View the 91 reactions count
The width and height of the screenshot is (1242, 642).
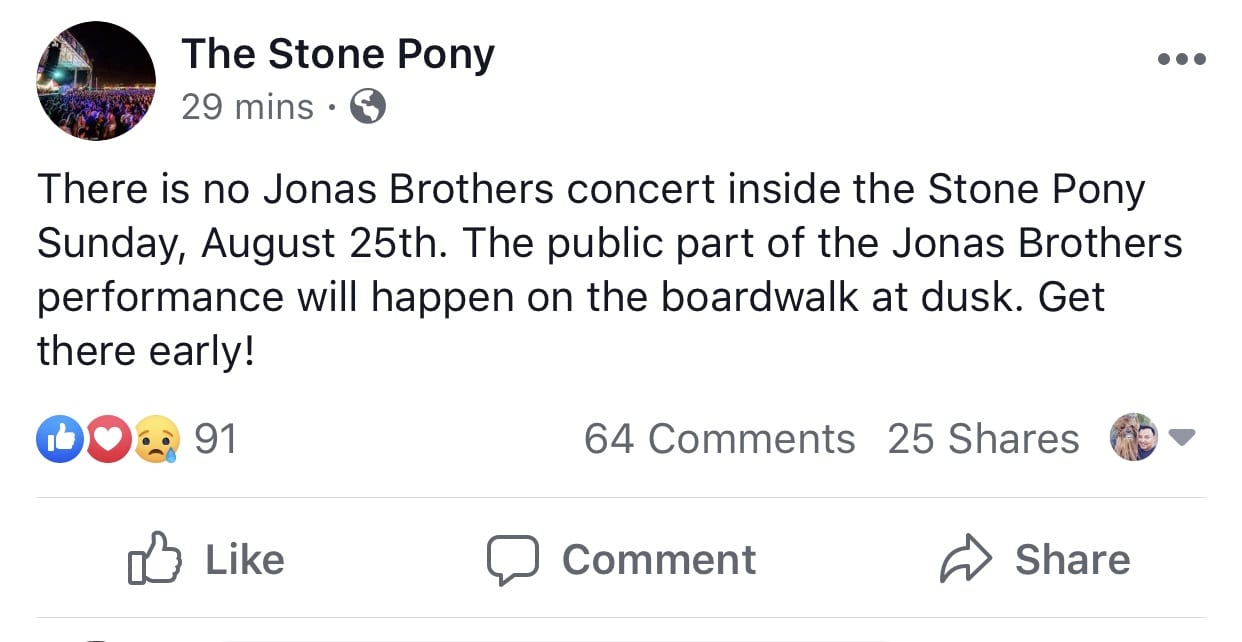click(x=215, y=439)
